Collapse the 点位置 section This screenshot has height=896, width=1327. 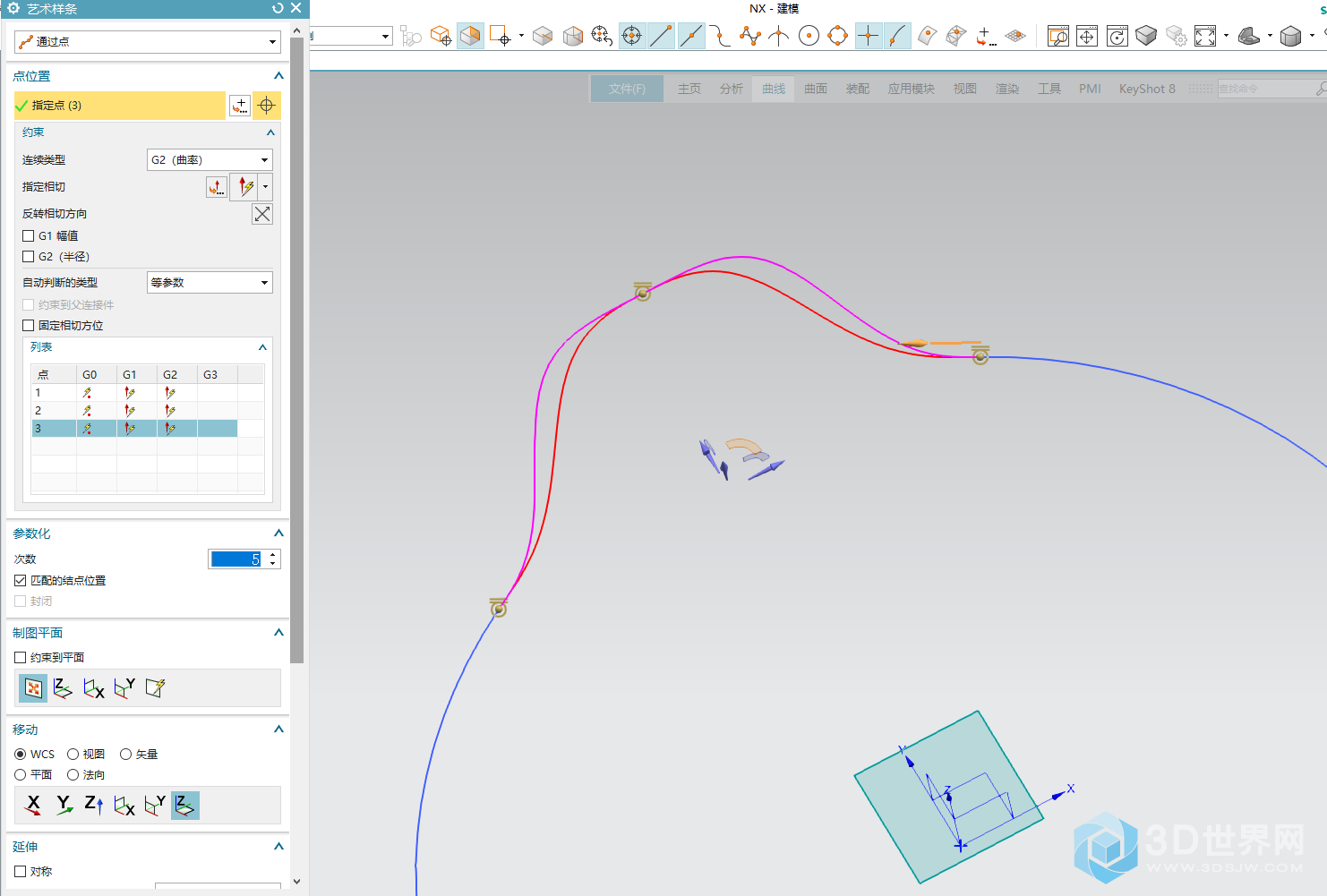pos(278,76)
